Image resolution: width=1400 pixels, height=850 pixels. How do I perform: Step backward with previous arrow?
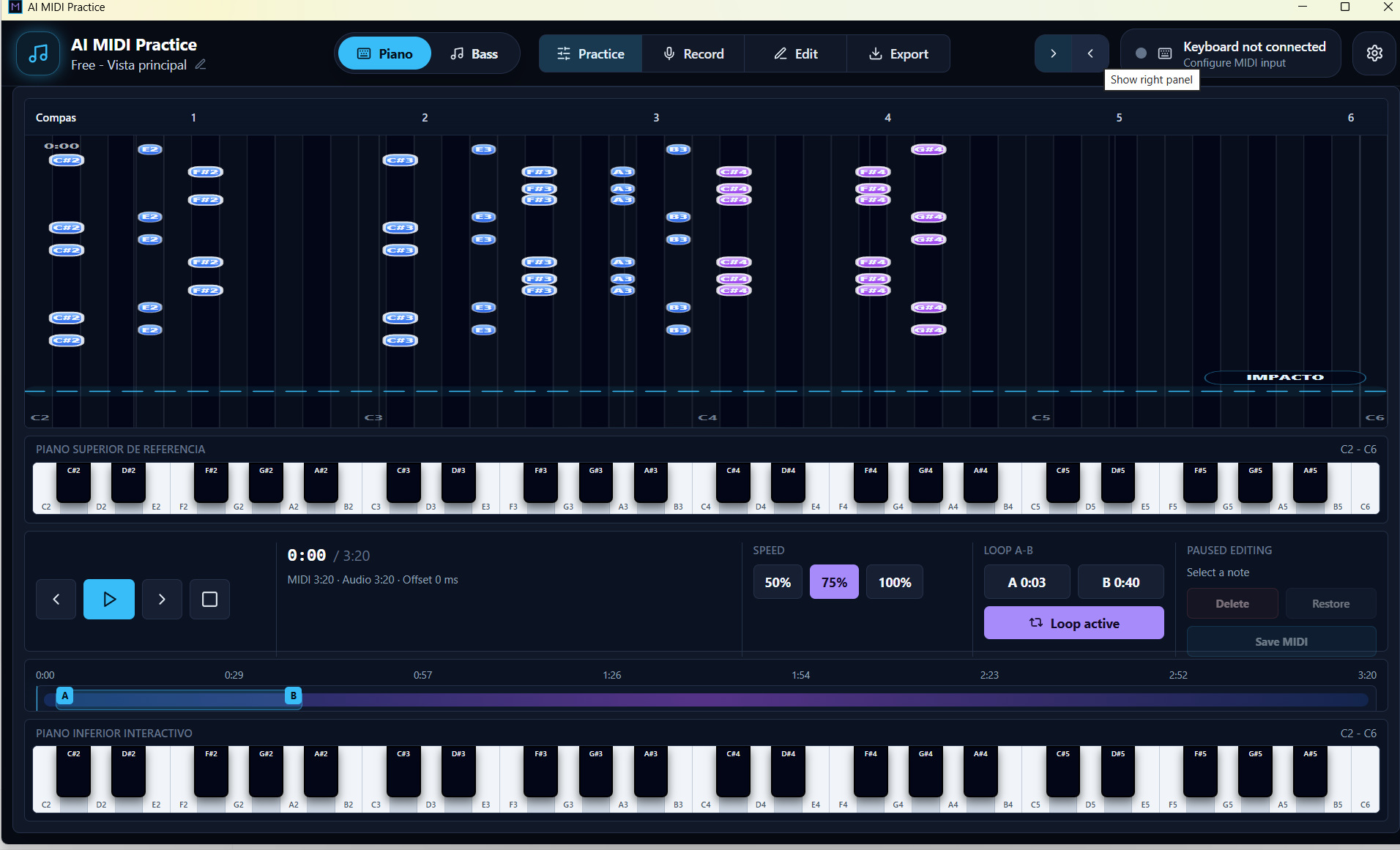(x=56, y=599)
